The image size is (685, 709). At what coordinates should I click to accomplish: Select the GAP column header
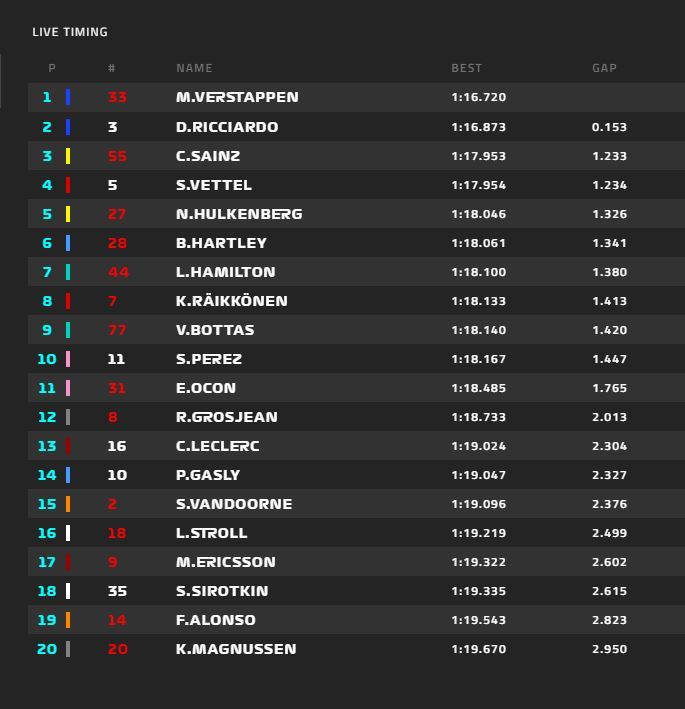(x=605, y=68)
